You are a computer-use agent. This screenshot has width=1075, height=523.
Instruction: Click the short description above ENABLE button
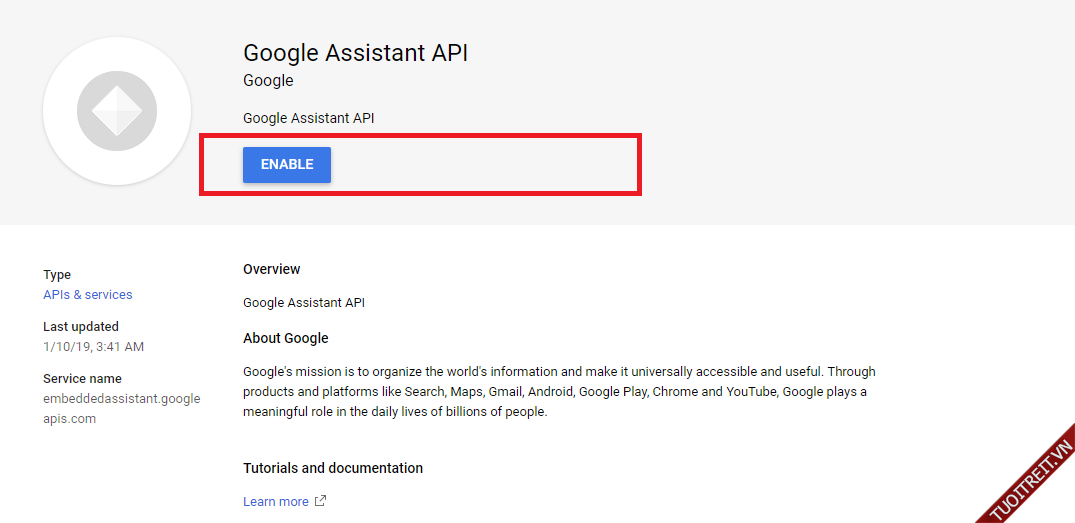(308, 118)
